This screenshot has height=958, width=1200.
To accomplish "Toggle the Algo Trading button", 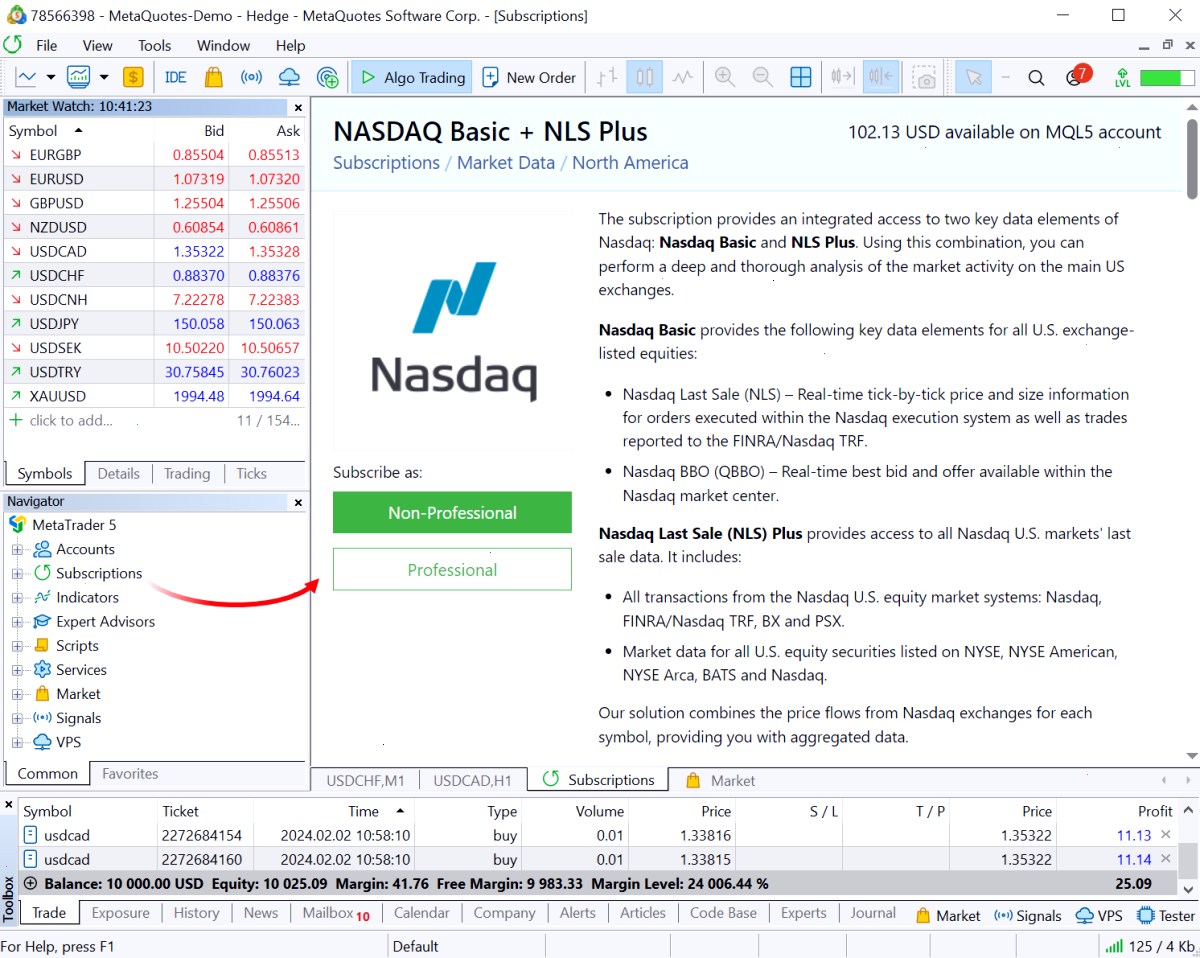I will point(412,77).
